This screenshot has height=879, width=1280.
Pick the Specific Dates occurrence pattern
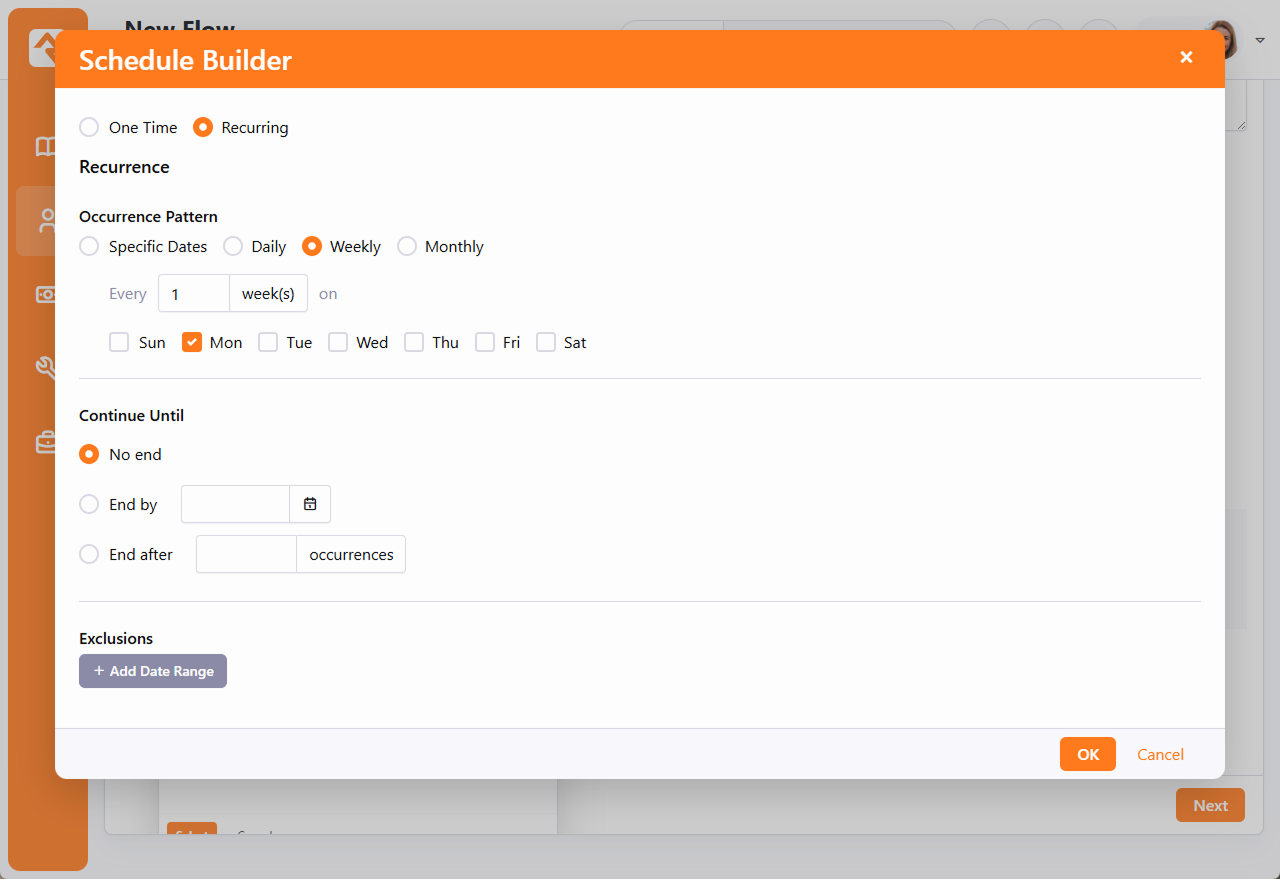click(90, 246)
